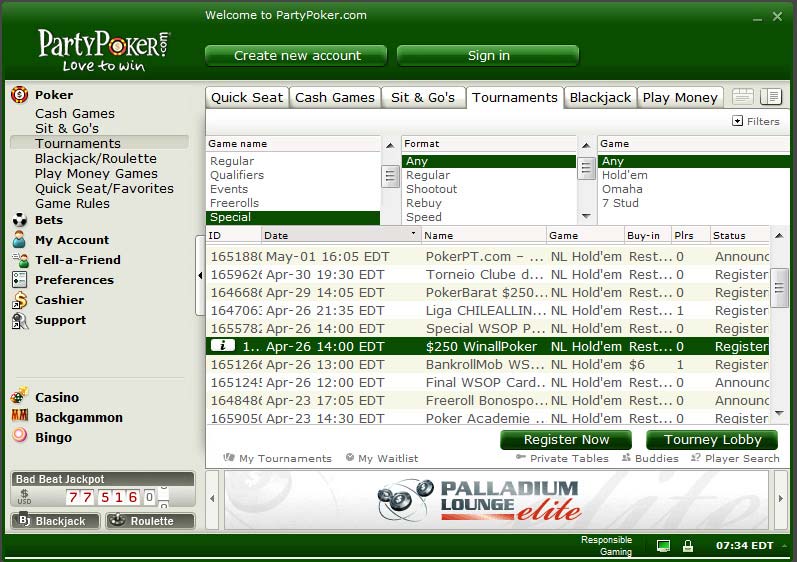Open Cash Games in sidebar
Screen dimensions: 797x562
click(75, 113)
